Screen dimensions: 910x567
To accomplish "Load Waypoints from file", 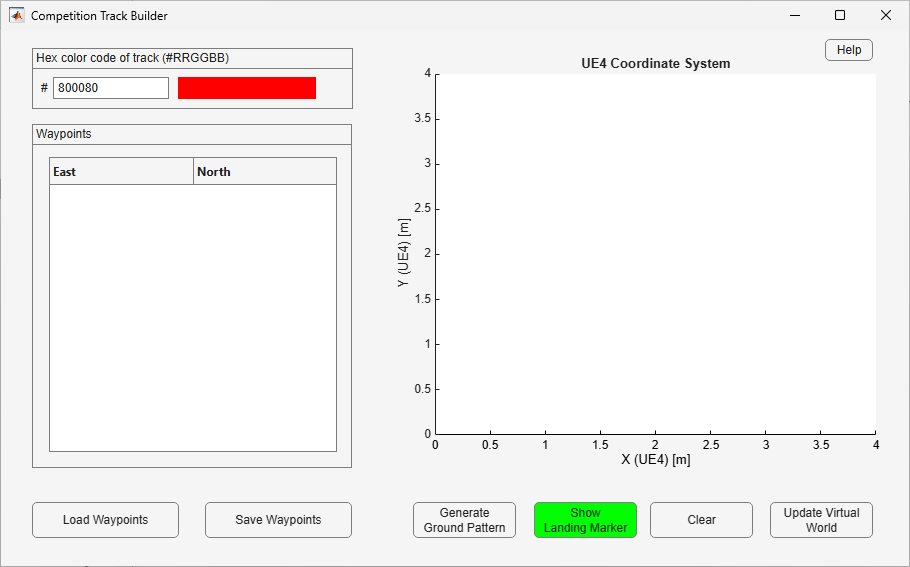I will [x=106, y=520].
